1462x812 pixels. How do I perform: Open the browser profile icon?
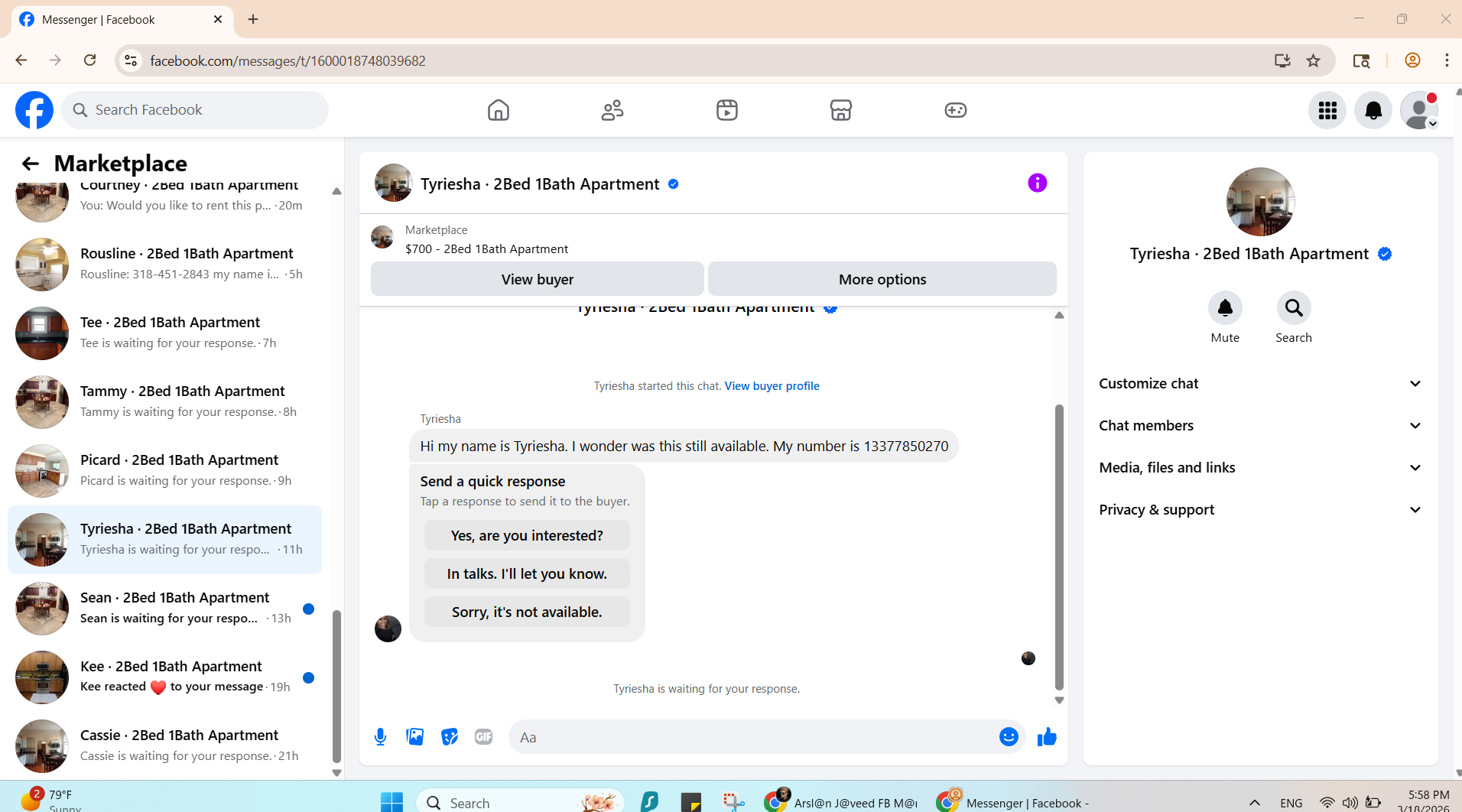(x=1412, y=60)
